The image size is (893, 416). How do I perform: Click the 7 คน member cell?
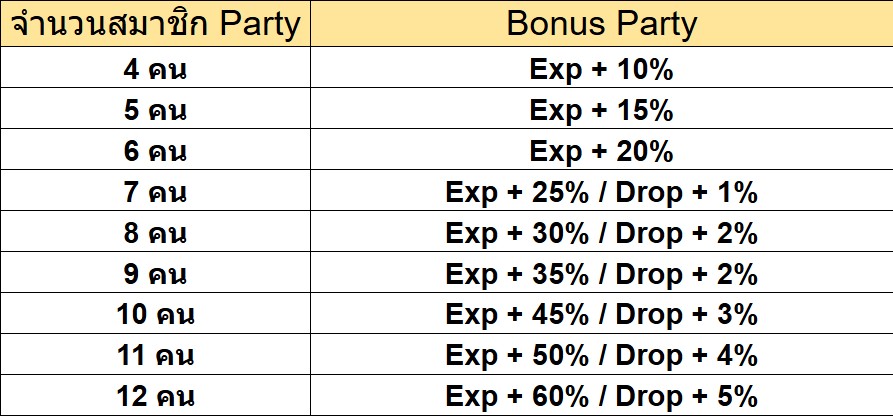155,190
